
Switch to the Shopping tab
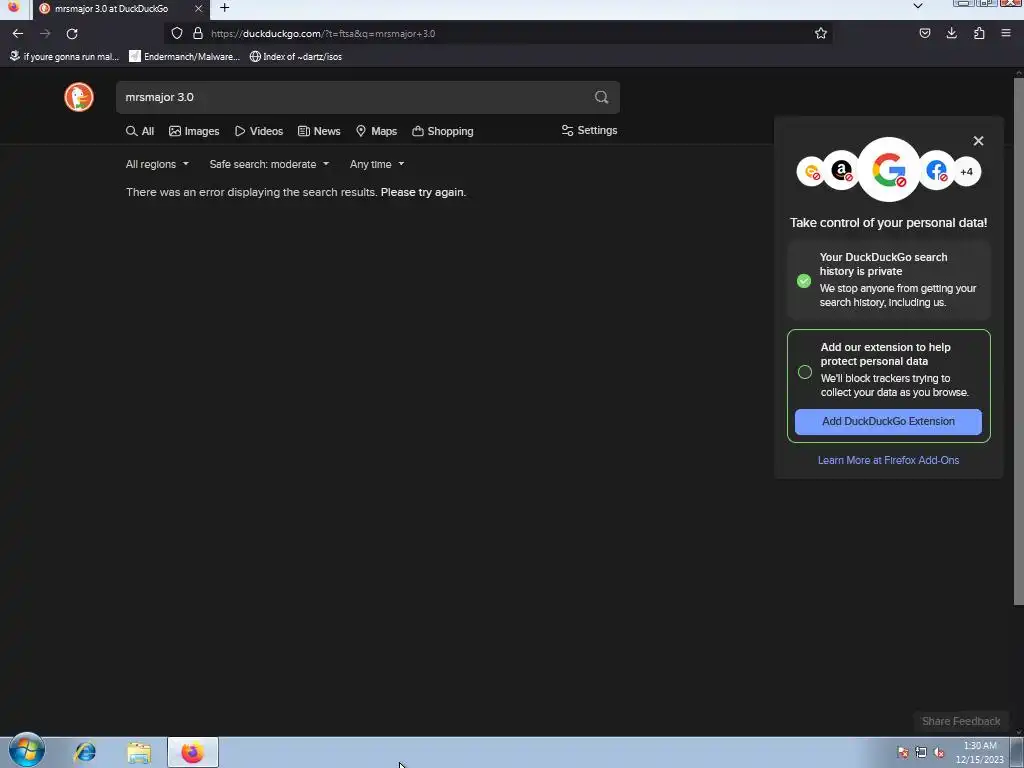pyautogui.click(x=443, y=131)
